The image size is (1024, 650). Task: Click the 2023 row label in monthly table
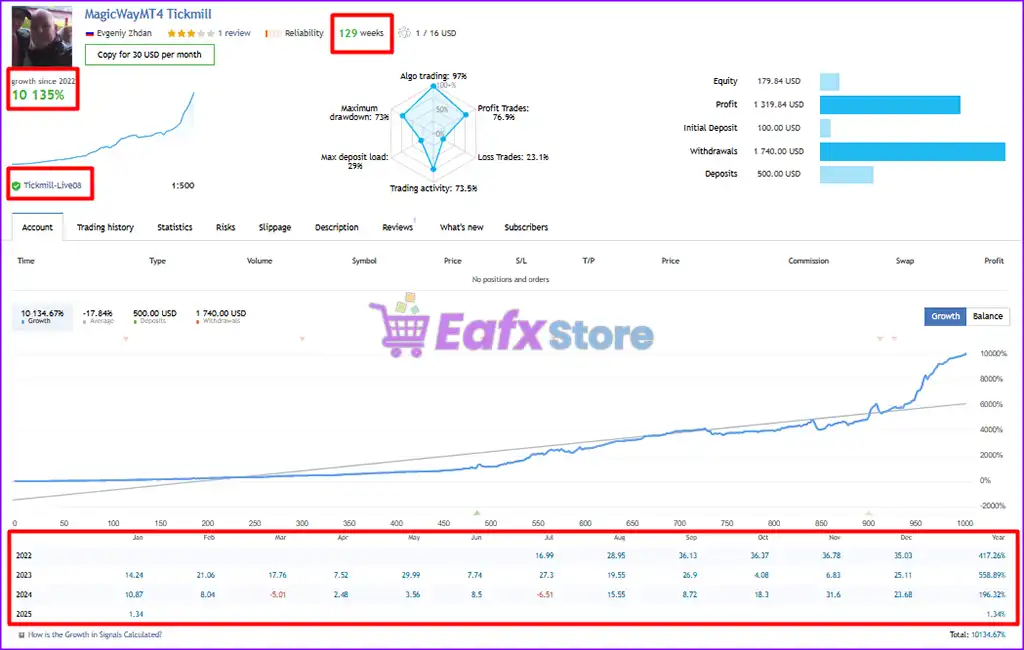click(24, 576)
